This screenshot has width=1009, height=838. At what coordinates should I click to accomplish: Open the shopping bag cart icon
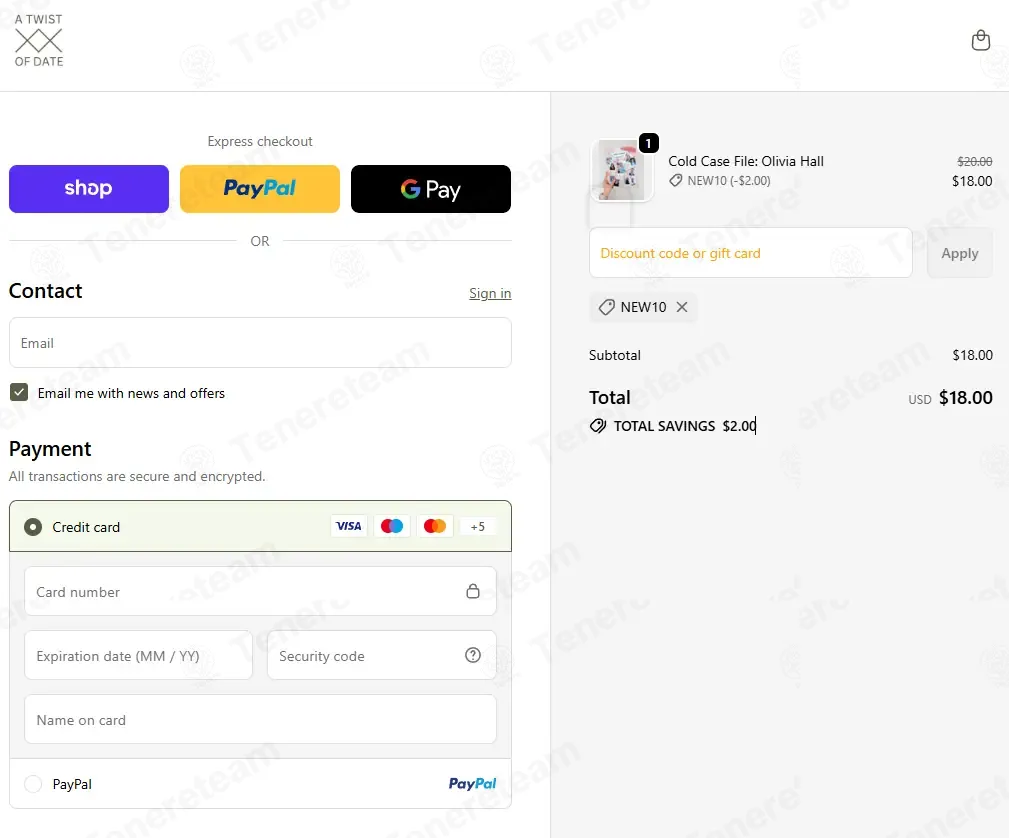(980, 40)
